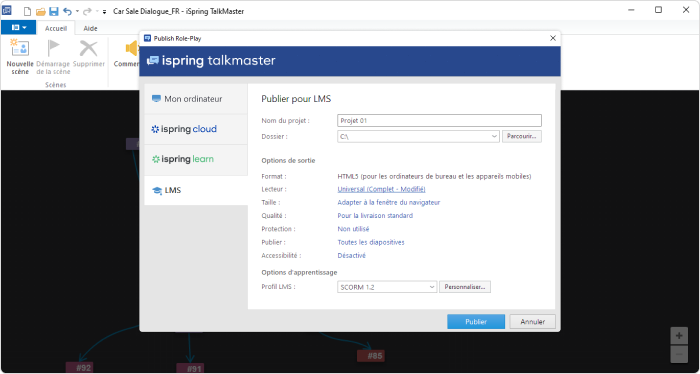Click Annuler to cancel publishing
This screenshot has width=700, height=374.
pyautogui.click(x=533, y=322)
